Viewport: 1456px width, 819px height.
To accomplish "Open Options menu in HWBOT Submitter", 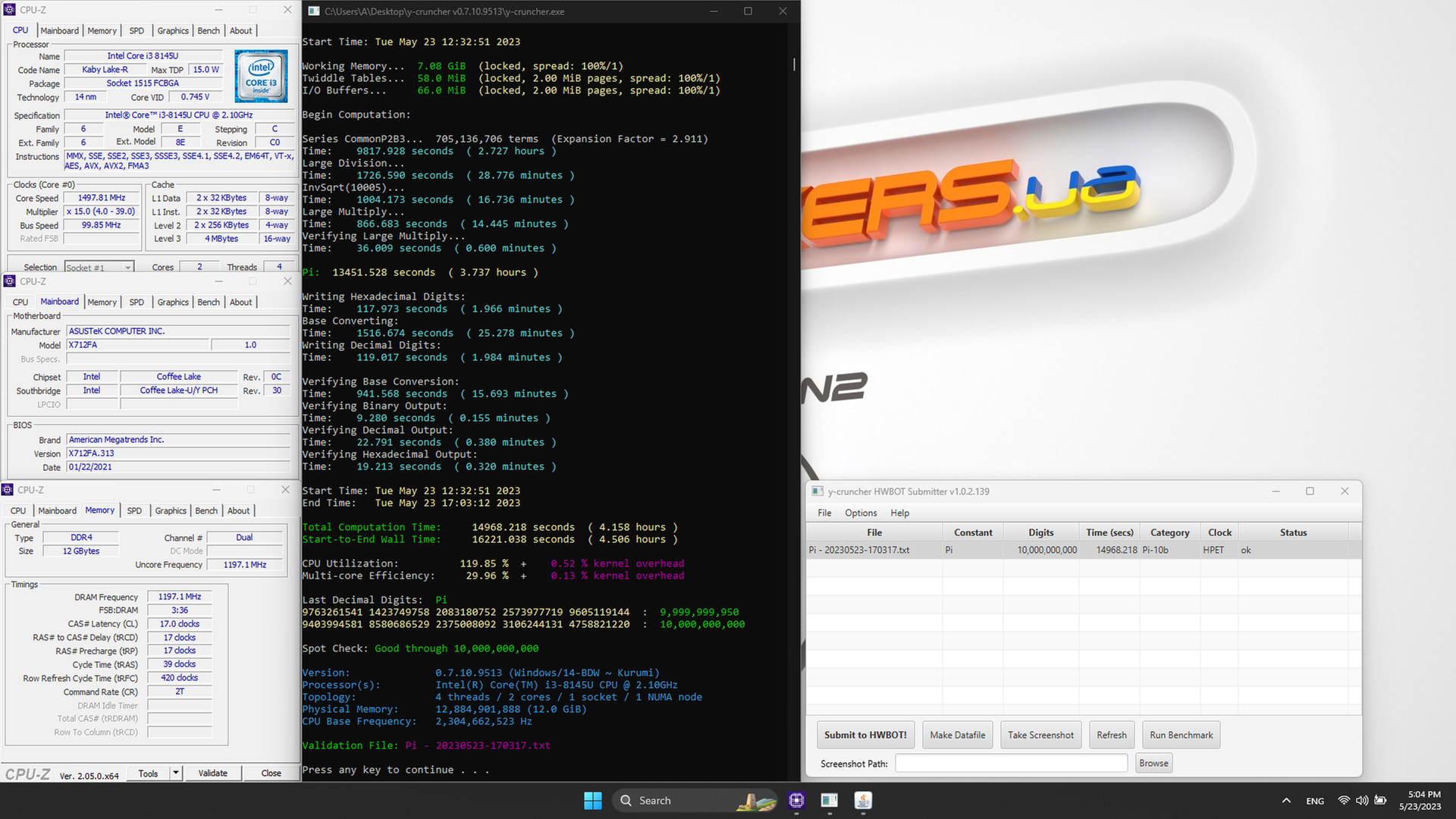I will [861, 513].
